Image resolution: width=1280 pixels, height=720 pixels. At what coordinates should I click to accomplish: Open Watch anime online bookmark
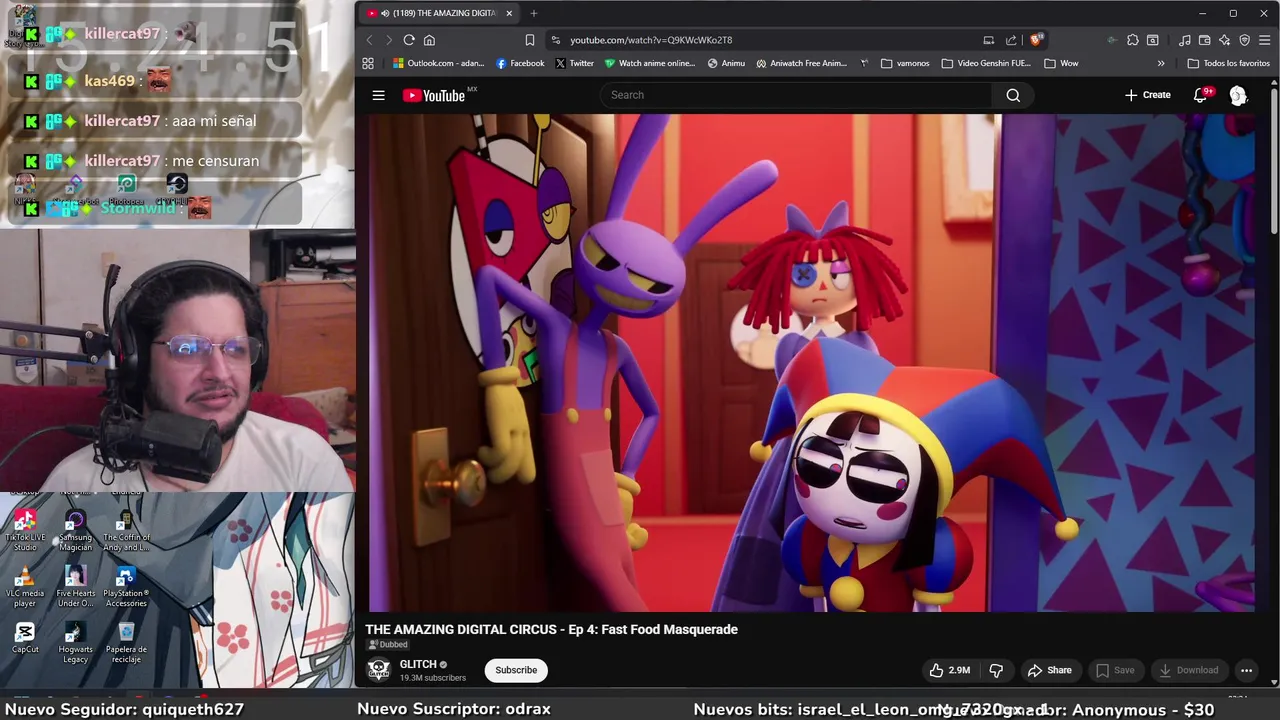point(650,63)
